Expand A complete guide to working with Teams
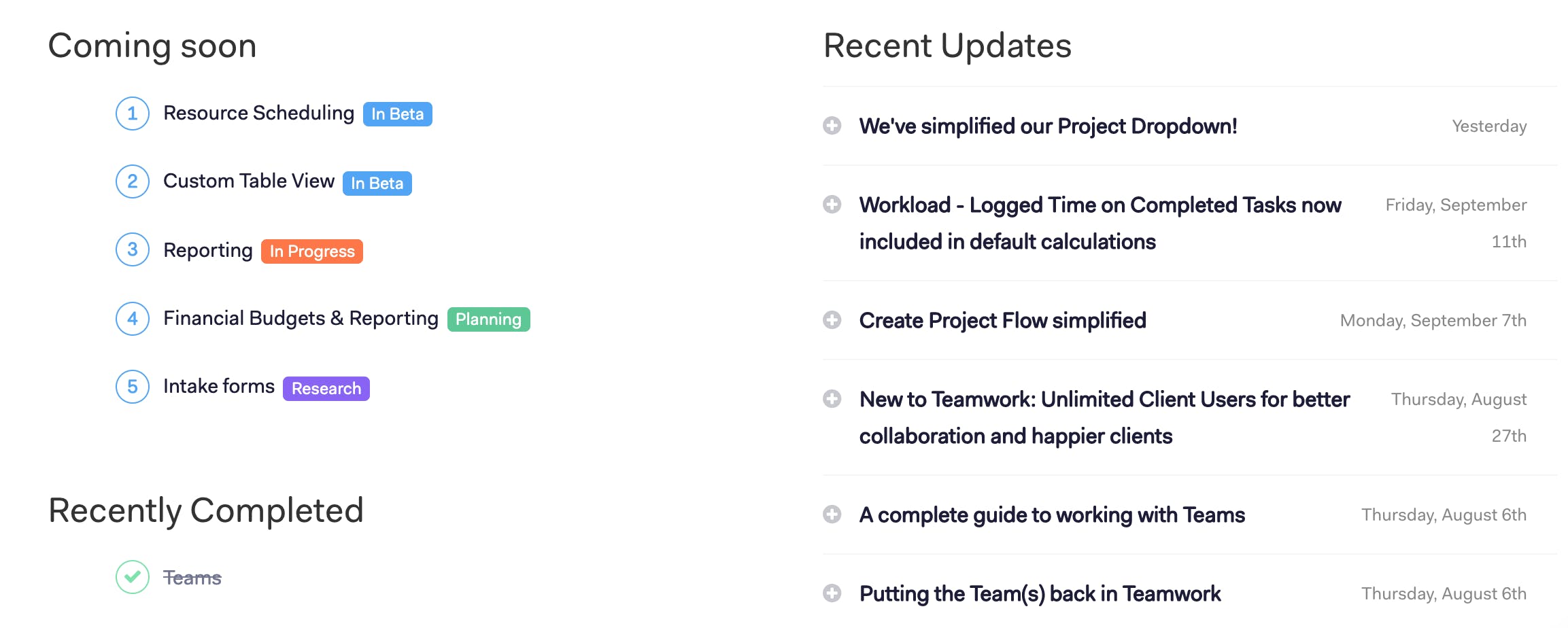This screenshot has height=628, width=1568. pos(833,514)
